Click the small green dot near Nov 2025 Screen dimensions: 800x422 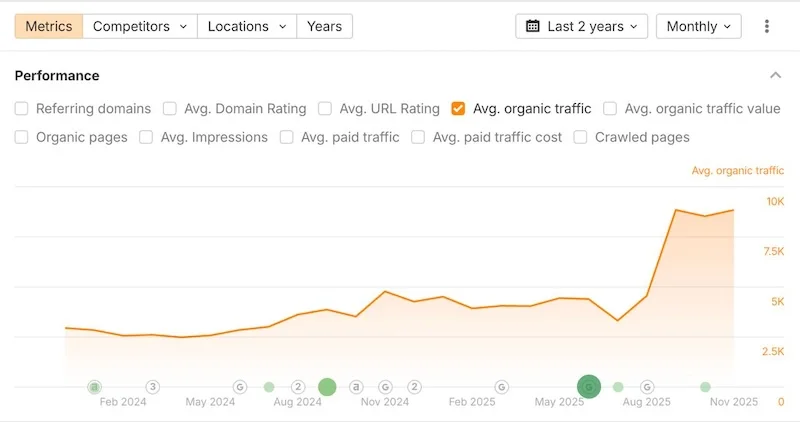pos(706,387)
